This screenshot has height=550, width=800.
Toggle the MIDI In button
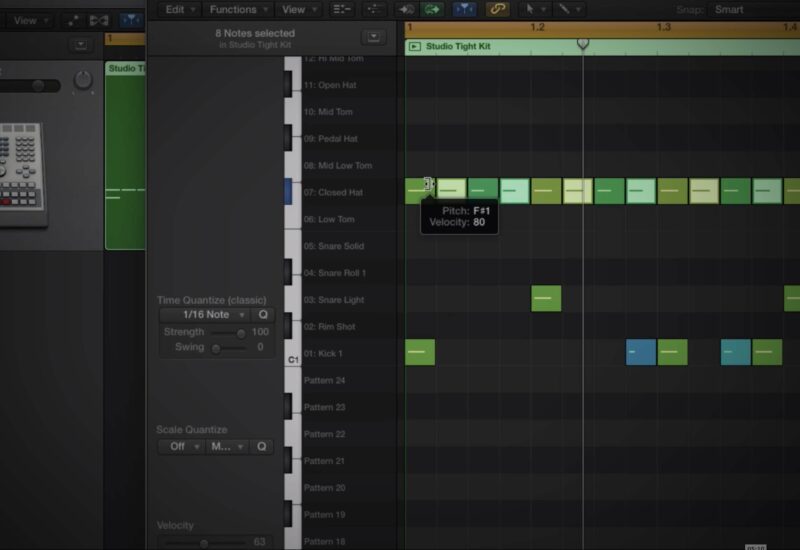[x=407, y=9]
